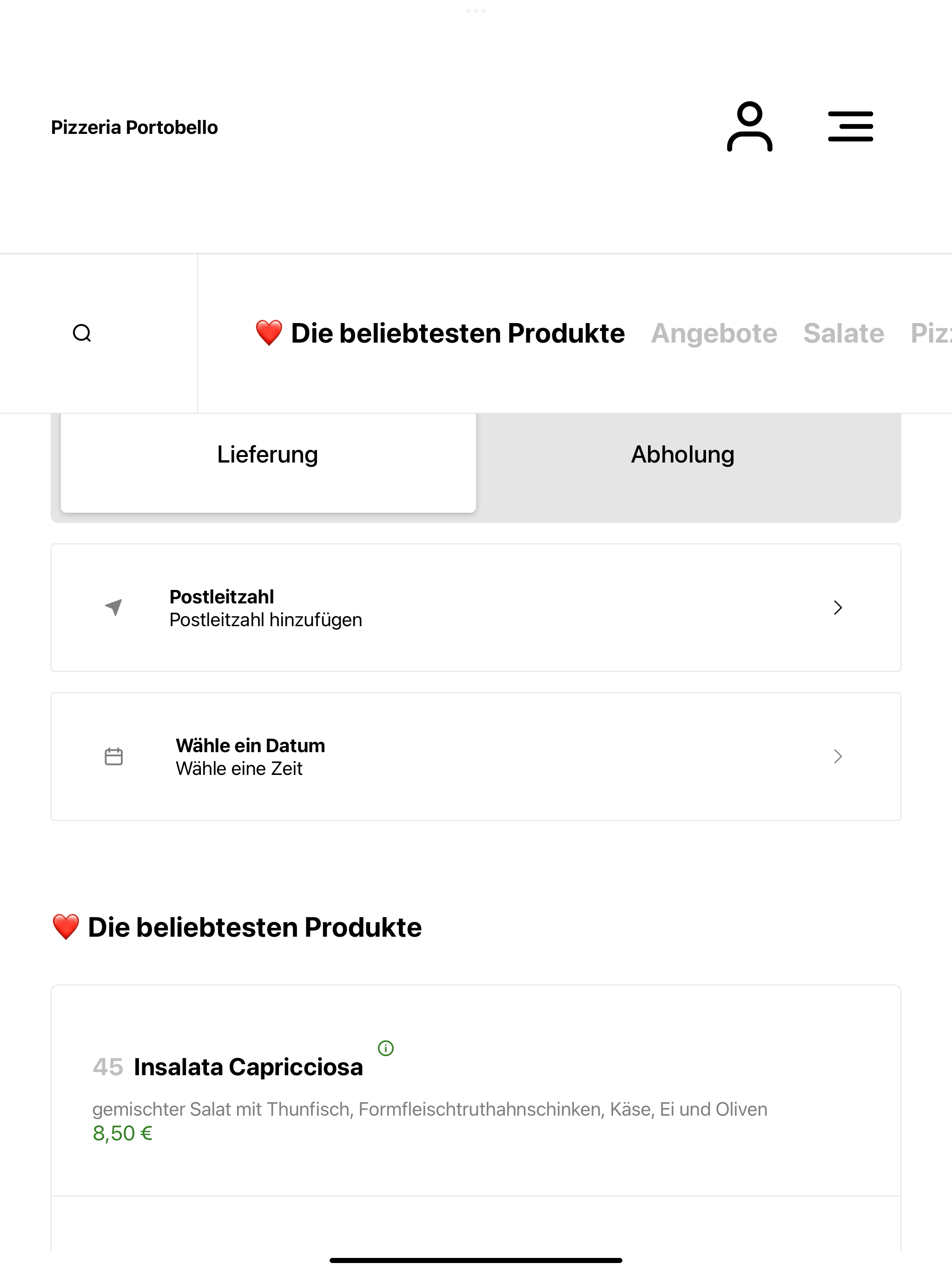Click the heart emoji in category bar
Viewport: 952px width, 1270px height.
pos(269,333)
